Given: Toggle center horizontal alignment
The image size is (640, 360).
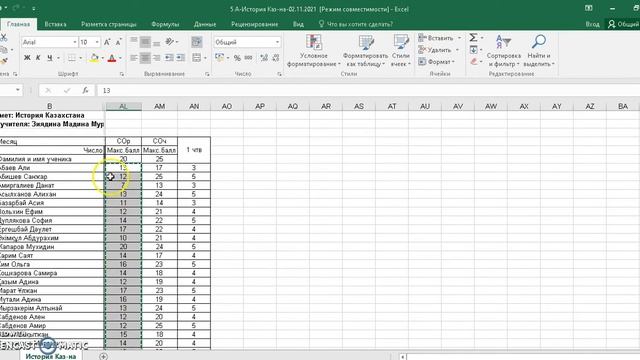Looking at the screenshot, I should [145, 58].
